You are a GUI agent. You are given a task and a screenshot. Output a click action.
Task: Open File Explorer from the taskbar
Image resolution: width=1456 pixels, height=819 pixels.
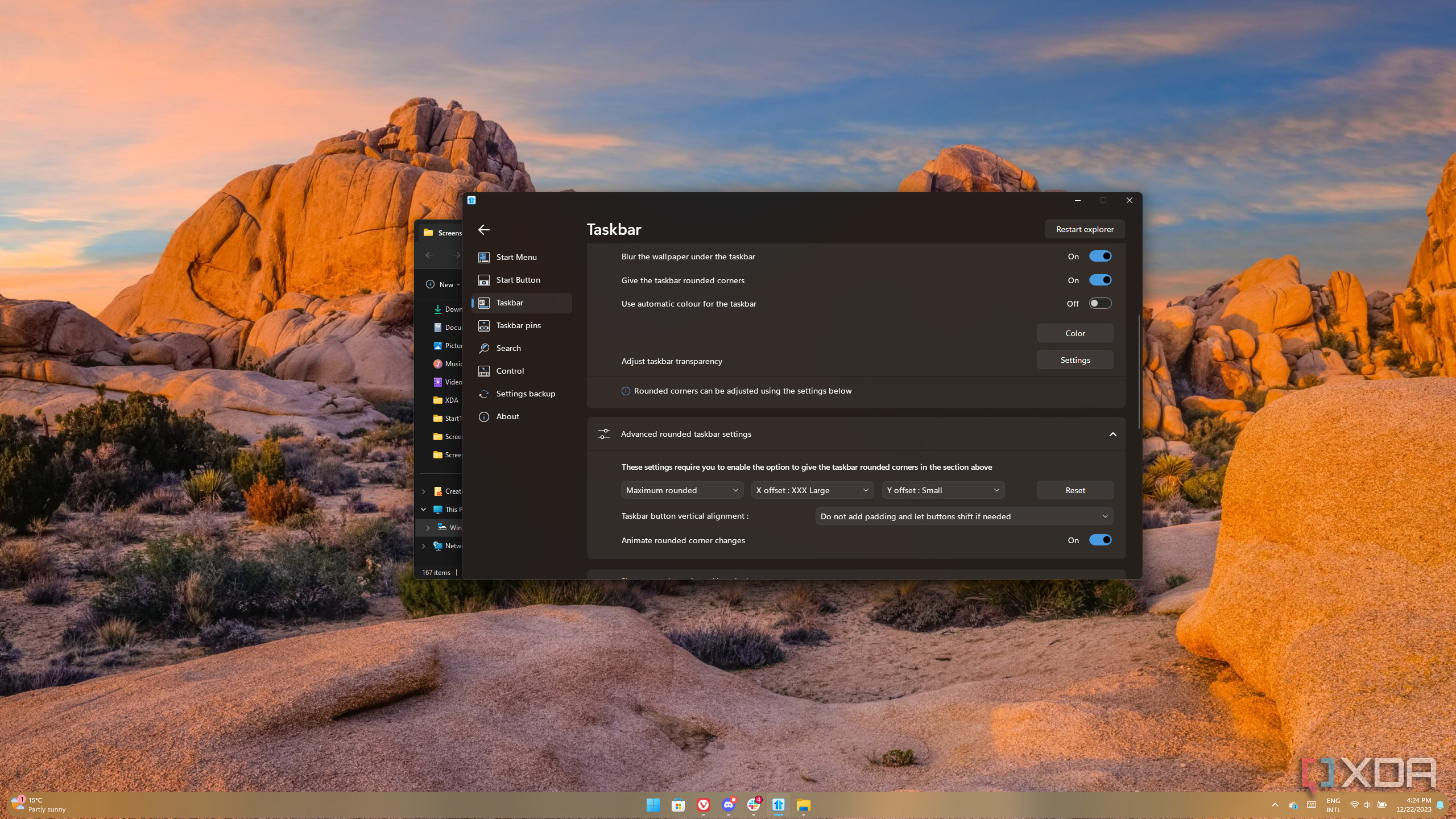pyautogui.click(x=804, y=805)
